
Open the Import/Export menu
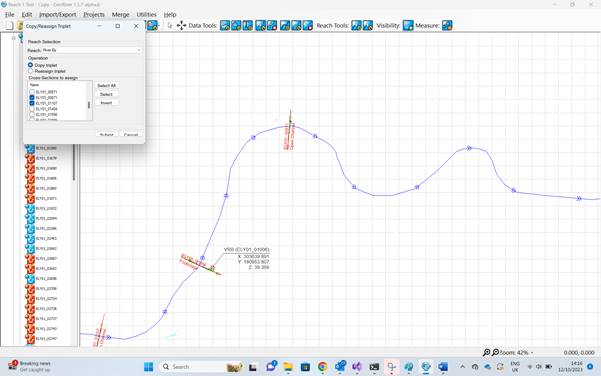57,15
